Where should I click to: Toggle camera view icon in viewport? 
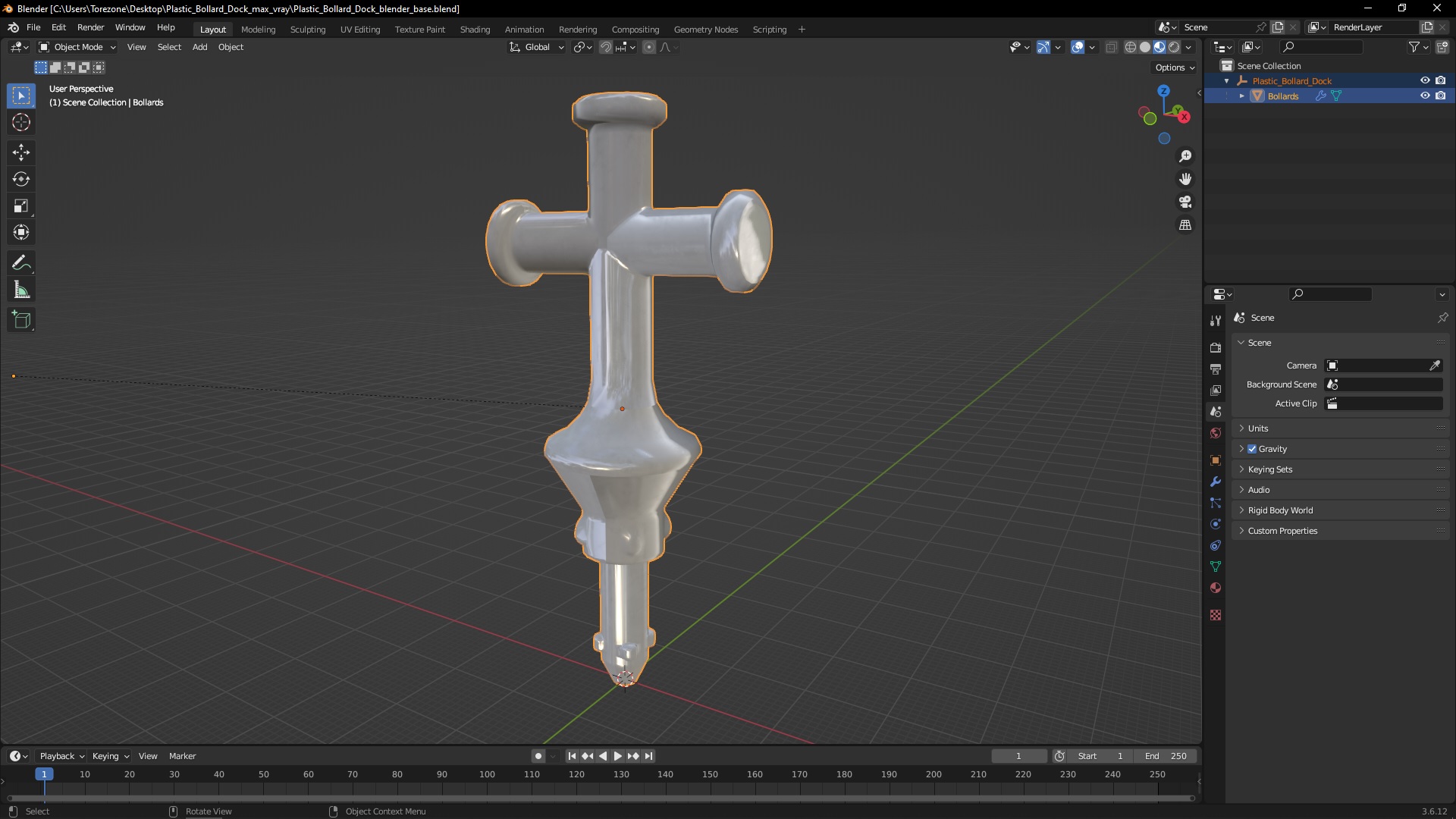[x=1185, y=202]
